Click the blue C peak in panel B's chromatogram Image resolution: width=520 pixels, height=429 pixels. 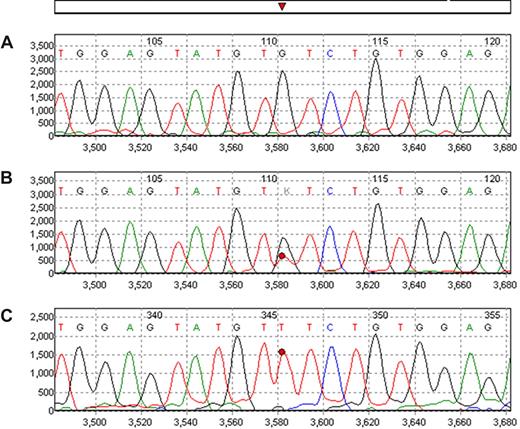330,249
